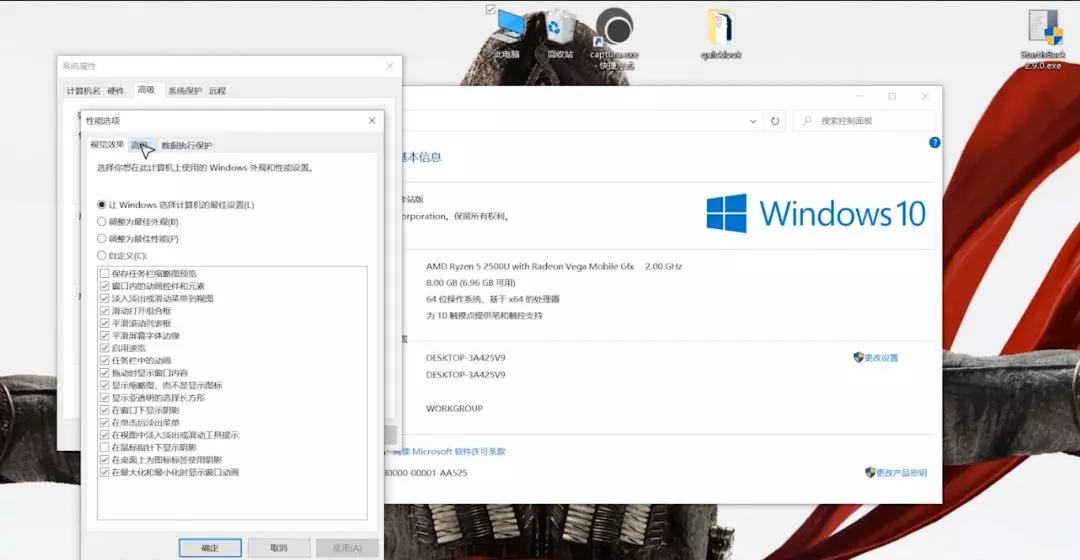
Task: Click 更改产品密钥 link
Action: pyautogui.click(x=902, y=473)
